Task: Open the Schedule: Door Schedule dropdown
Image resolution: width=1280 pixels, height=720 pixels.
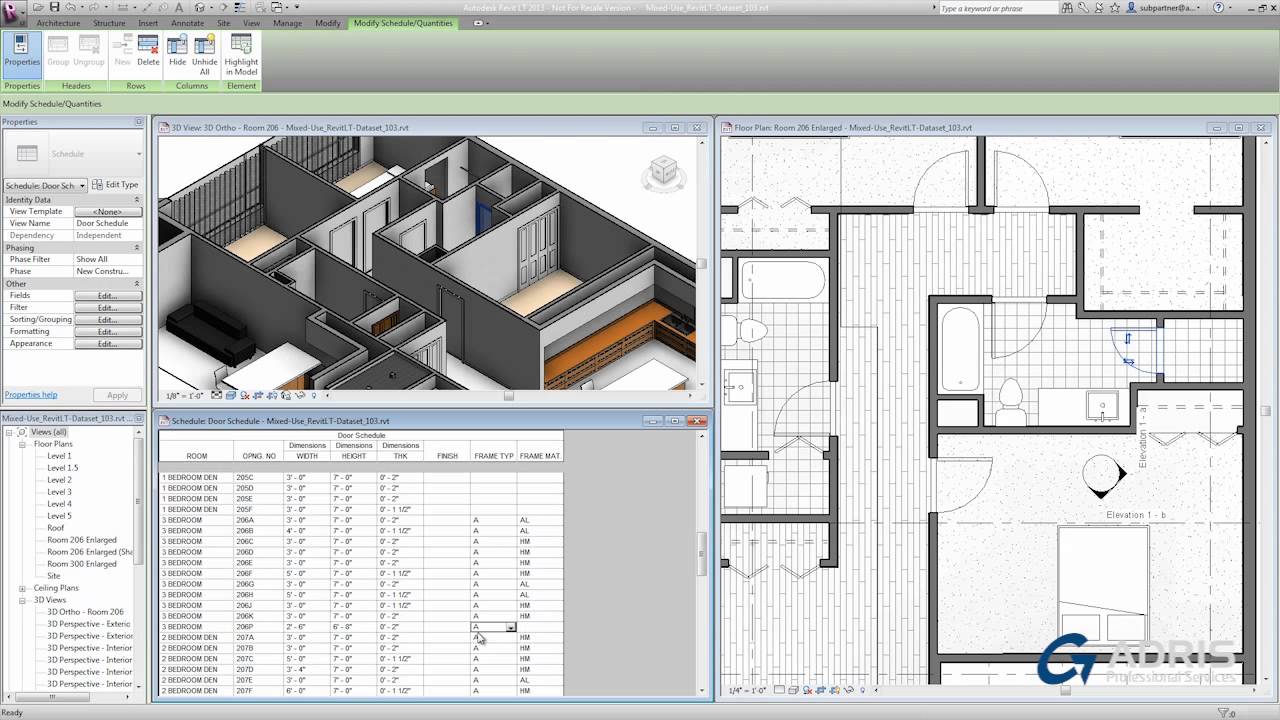Action: (82, 186)
